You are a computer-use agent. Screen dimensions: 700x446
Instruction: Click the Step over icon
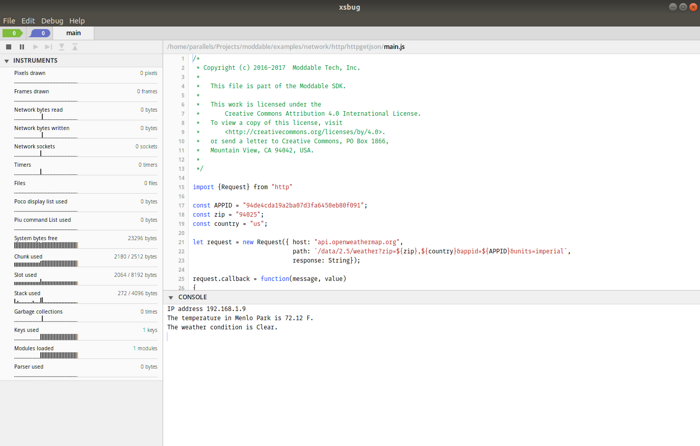point(49,47)
